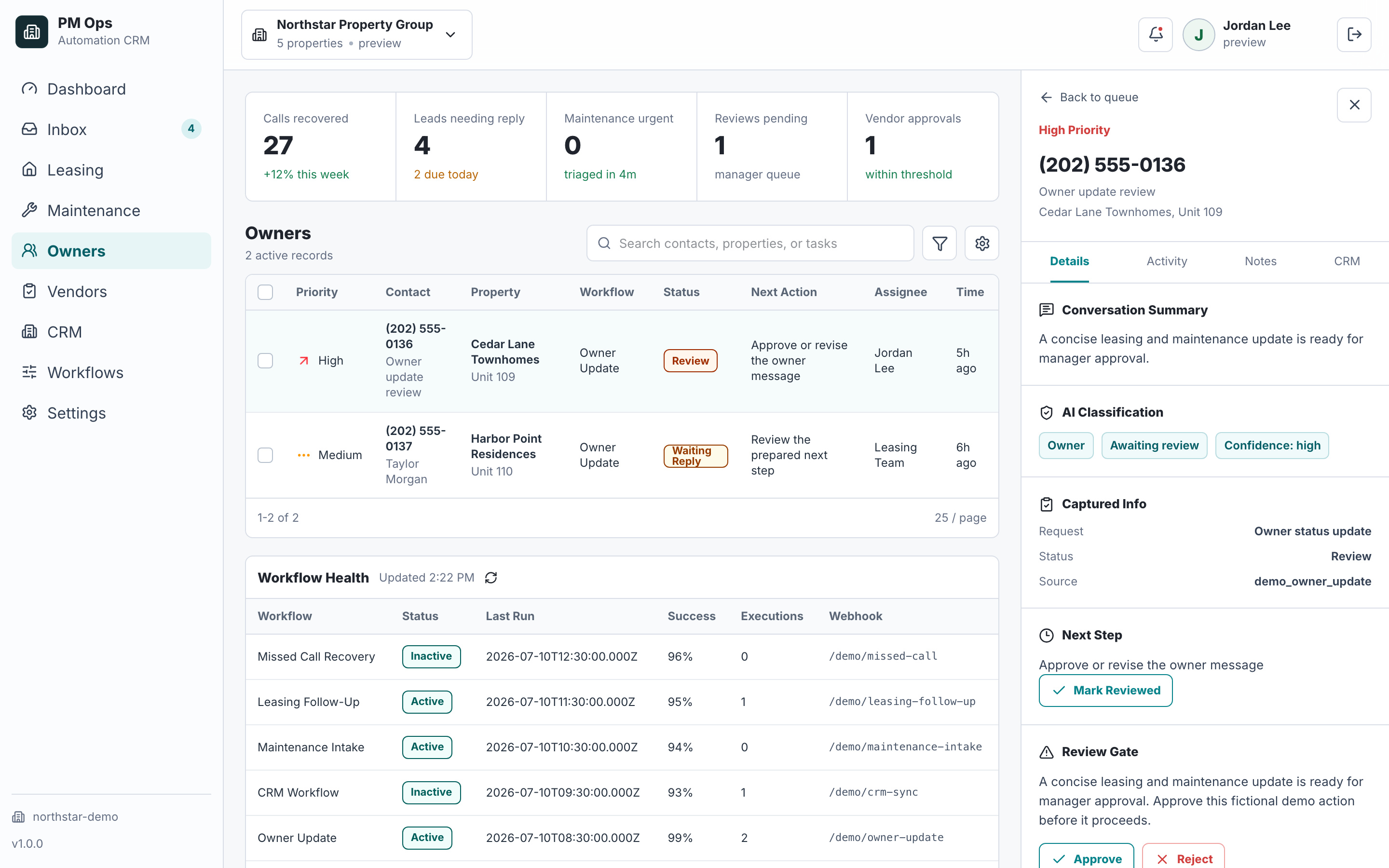Check the Taylor Morgan row checkbox
This screenshot has height=868, width=1389.
[x=265, y=455]
